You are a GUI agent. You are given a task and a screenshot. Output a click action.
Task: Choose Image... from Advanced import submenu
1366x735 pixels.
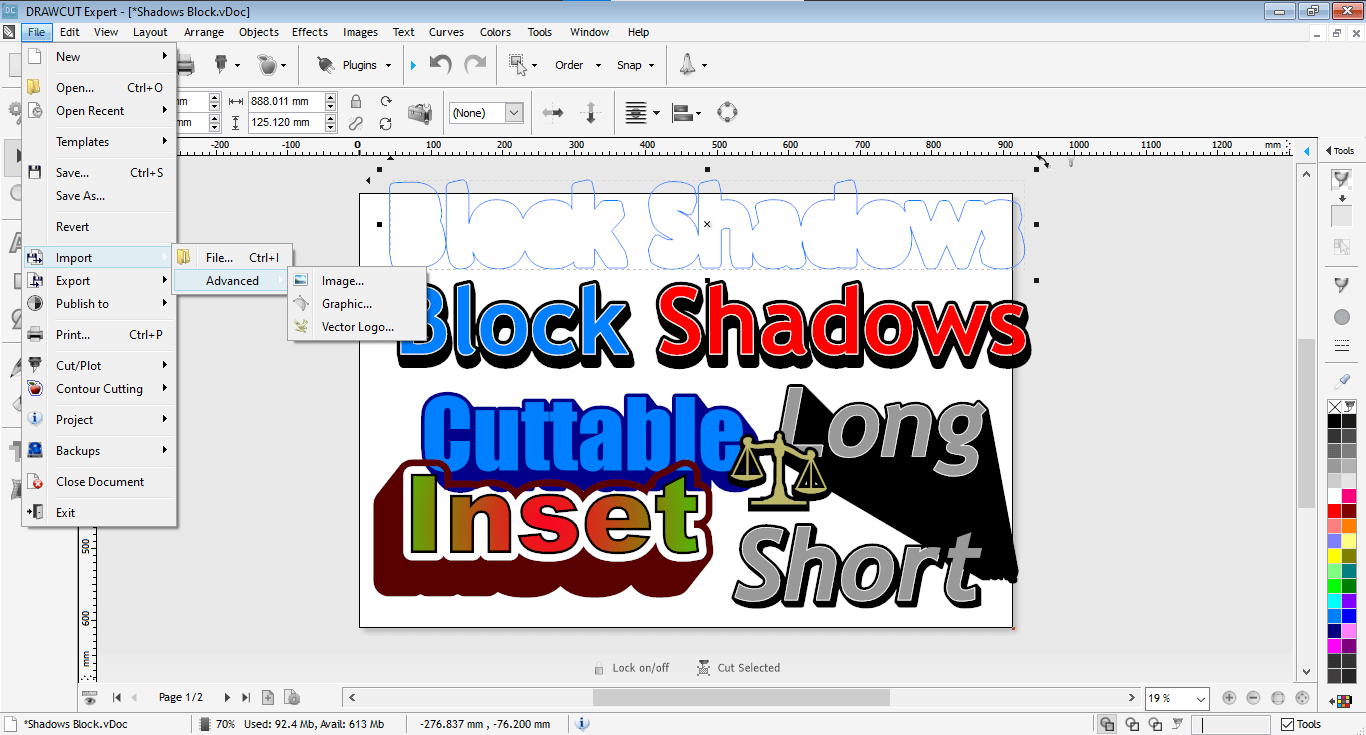357,281
